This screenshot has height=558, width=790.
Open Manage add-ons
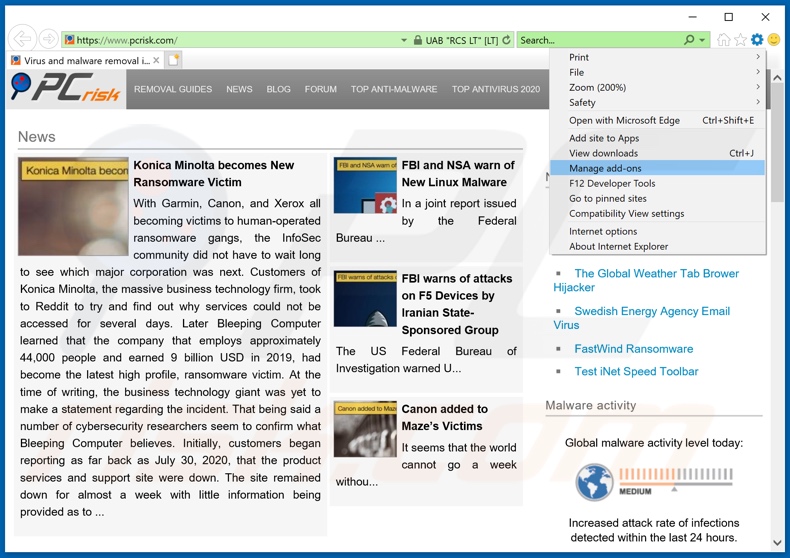pos(657,168)
